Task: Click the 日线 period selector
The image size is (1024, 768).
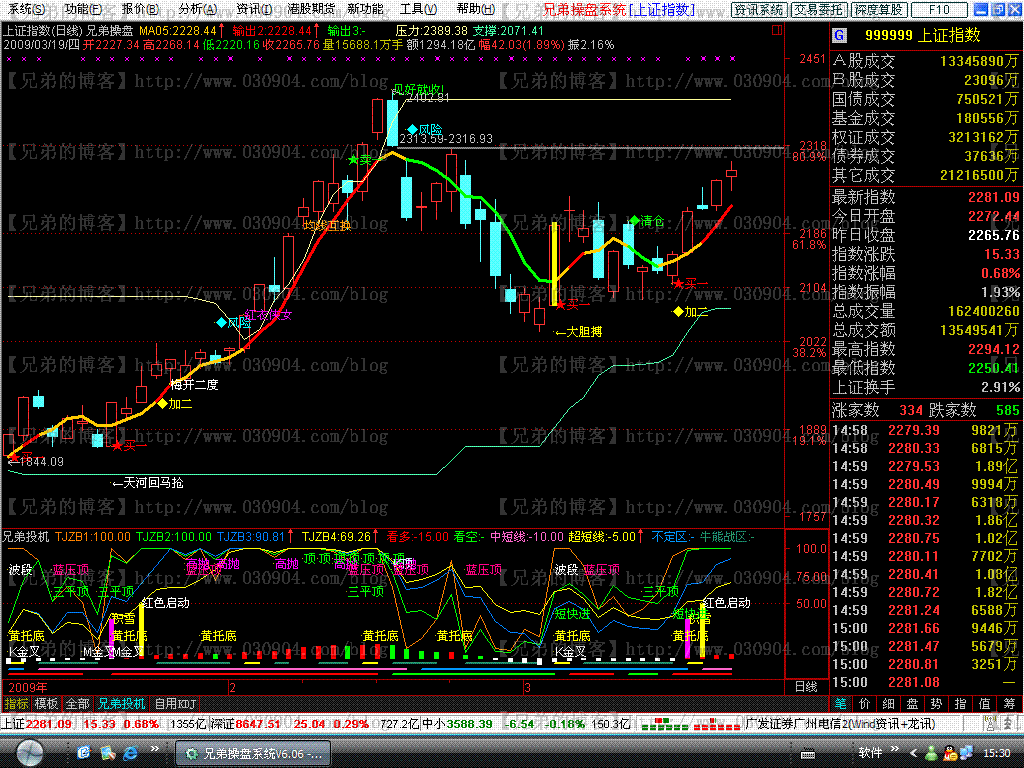Action: pyautogui.click(x=806, y=687)
